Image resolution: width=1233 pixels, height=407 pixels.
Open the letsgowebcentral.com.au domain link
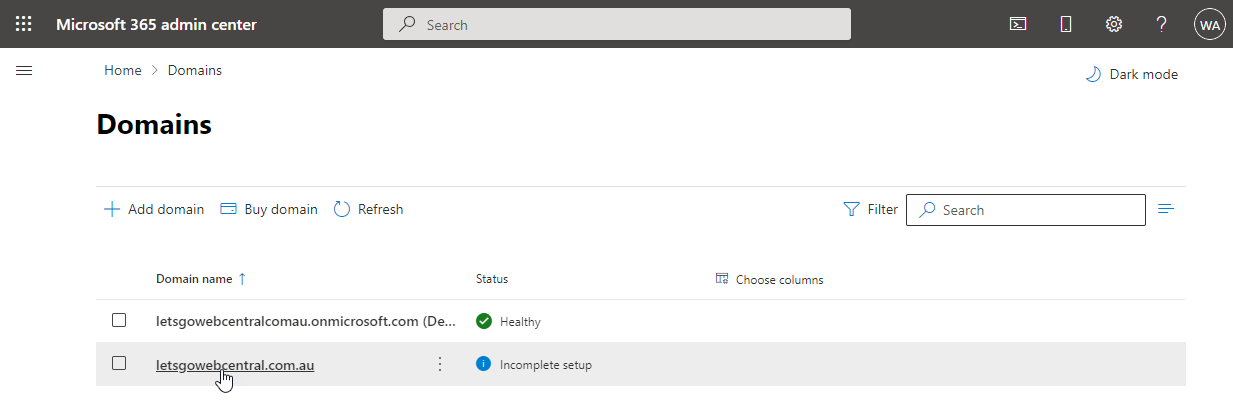235,365
